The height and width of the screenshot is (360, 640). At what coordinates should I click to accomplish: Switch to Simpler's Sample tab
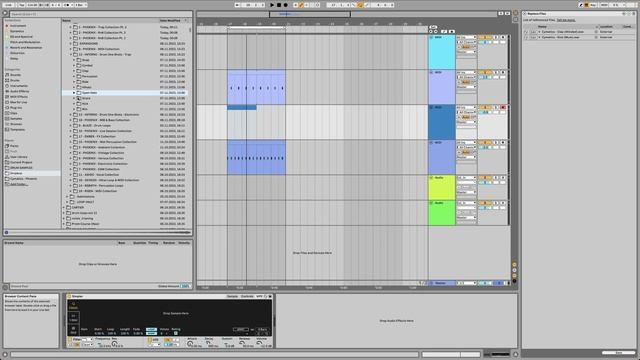[232, 296]
